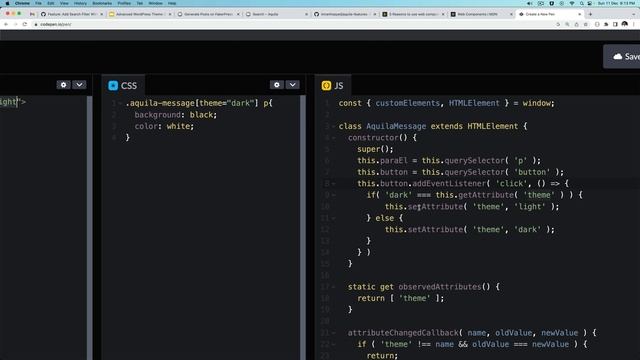The width and height of the screenshot is (640, 360).
Task: Go forward in browser history
Action: point(15,24)
